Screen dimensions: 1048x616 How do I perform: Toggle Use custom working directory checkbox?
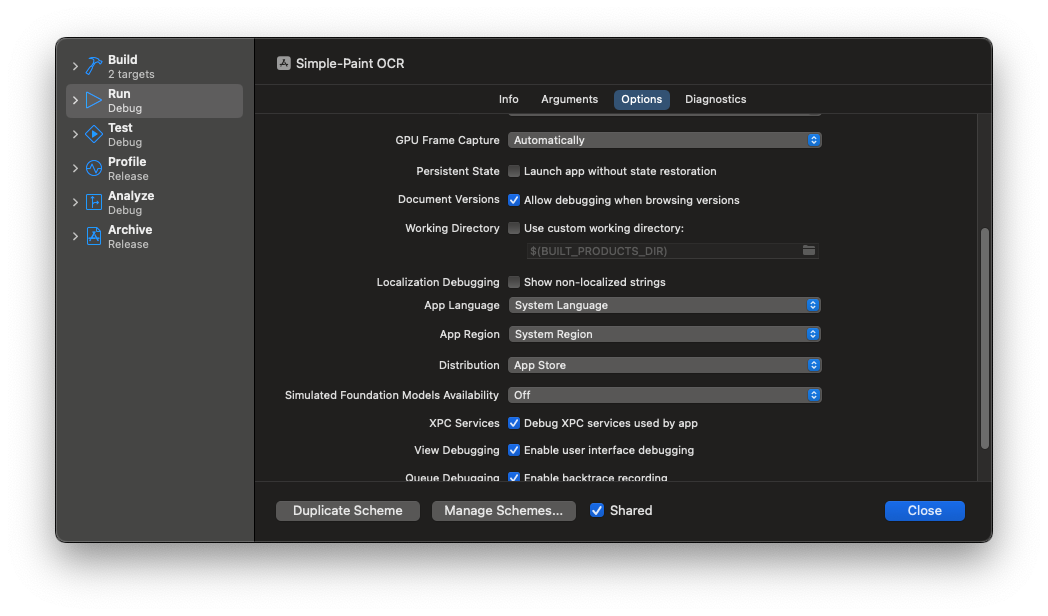(x=514, y=228)
